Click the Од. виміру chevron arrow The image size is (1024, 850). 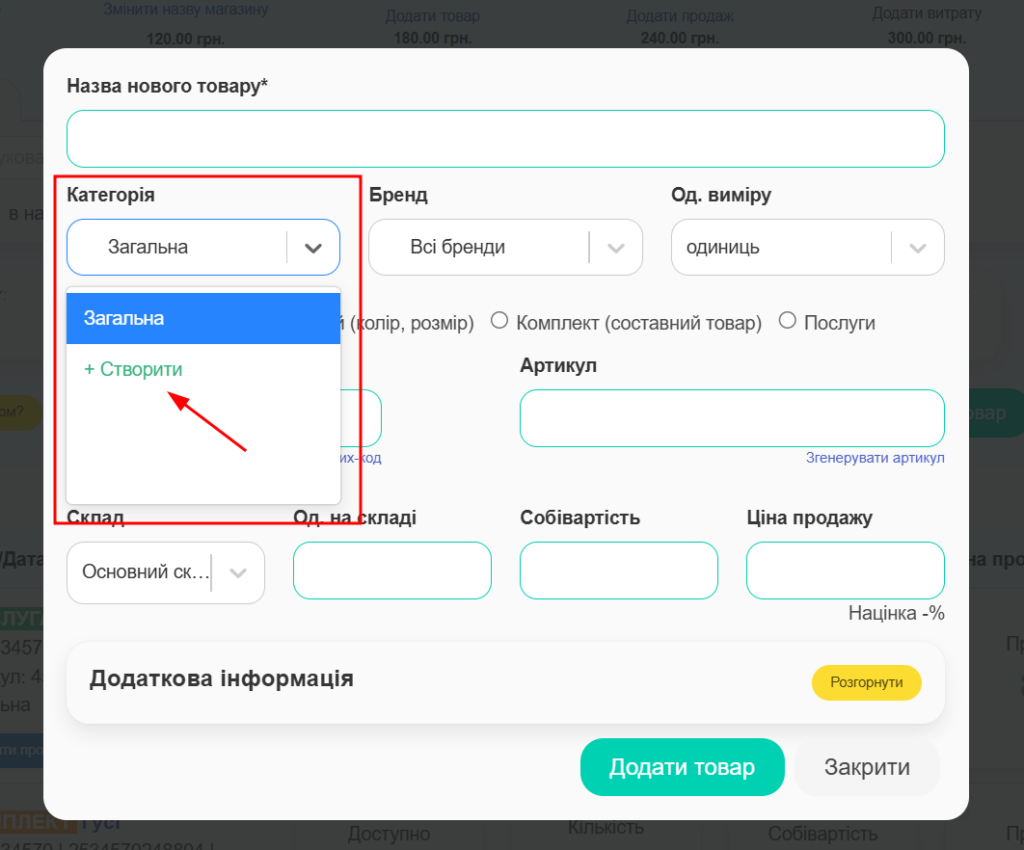coord(918,247)
